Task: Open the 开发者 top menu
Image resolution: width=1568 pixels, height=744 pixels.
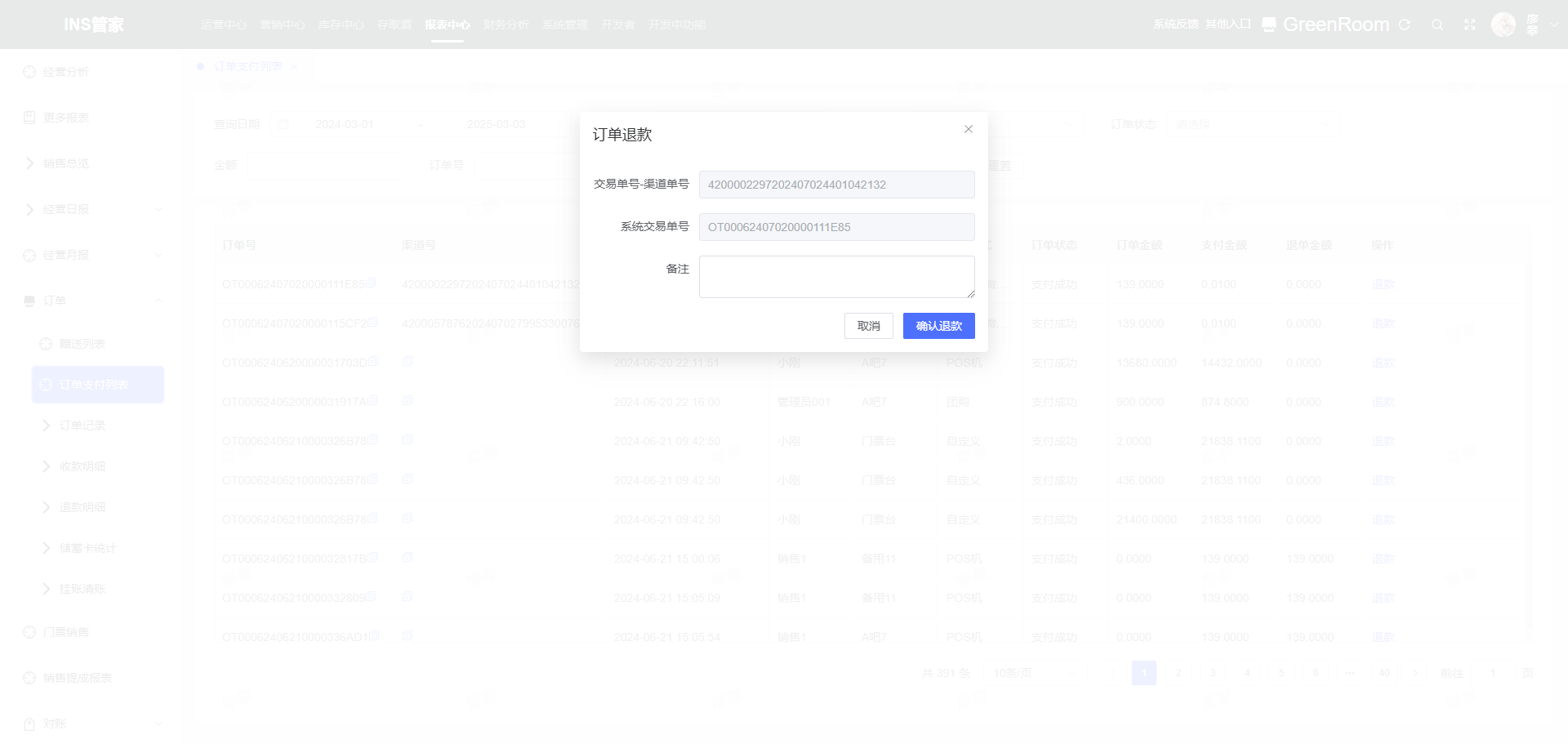Action: point(618,25)
